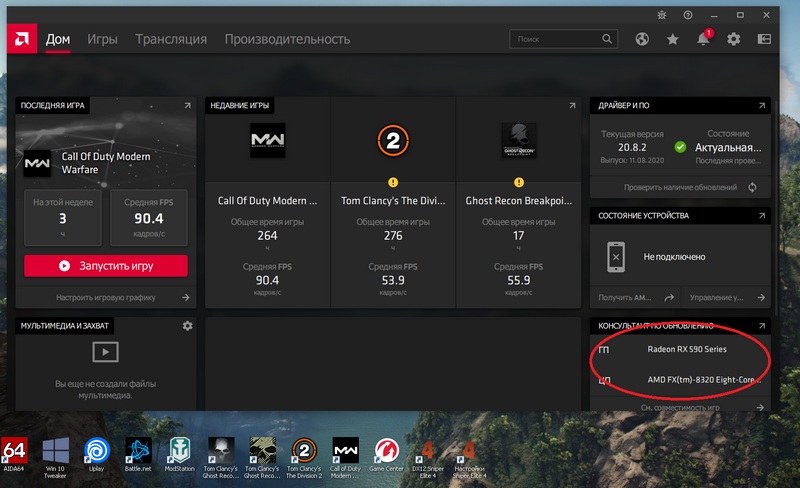
Task: Click the refresh updates icon
Action: tap(752, 187)
